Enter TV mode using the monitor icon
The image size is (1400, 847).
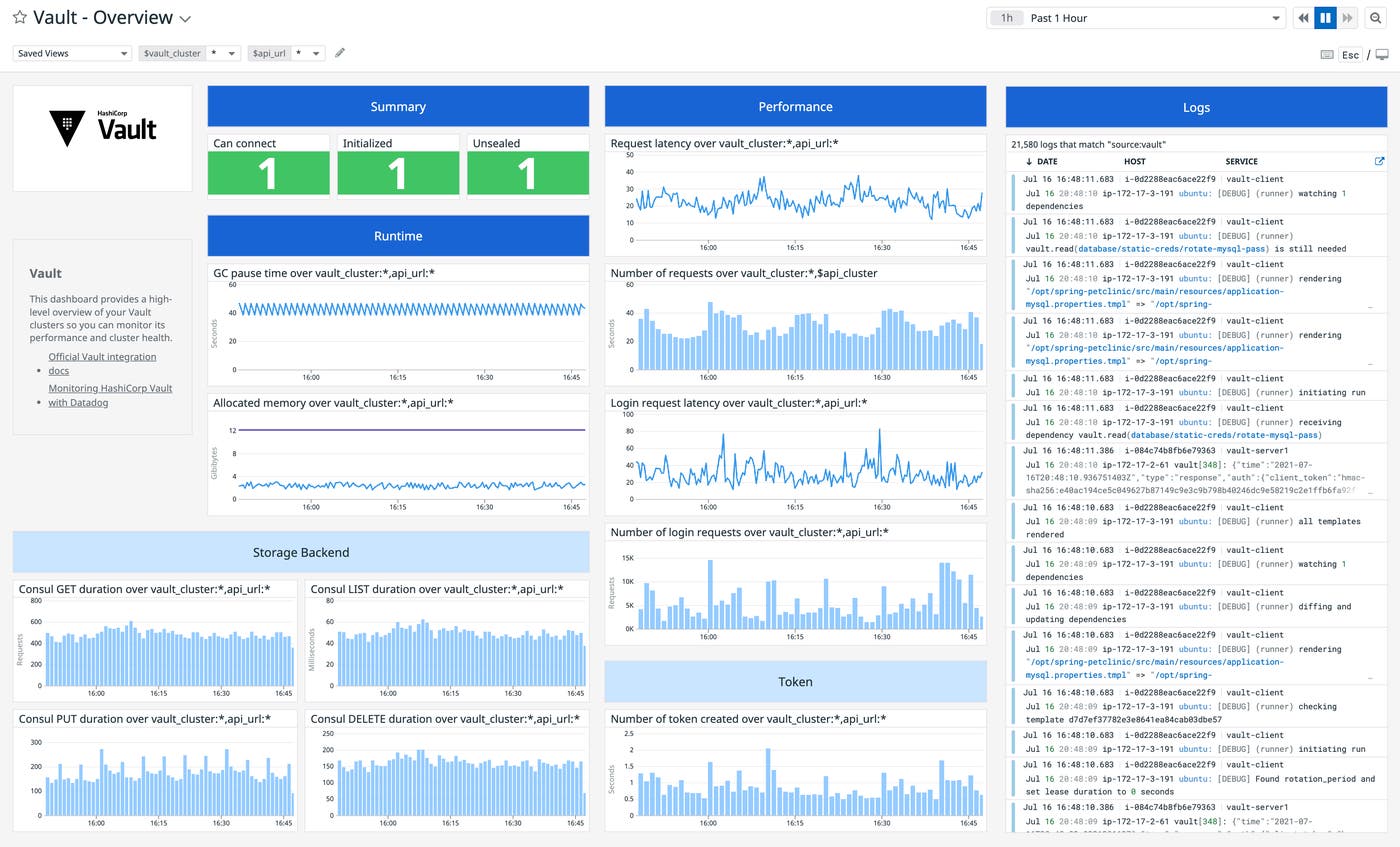(x=1383, y=55)
